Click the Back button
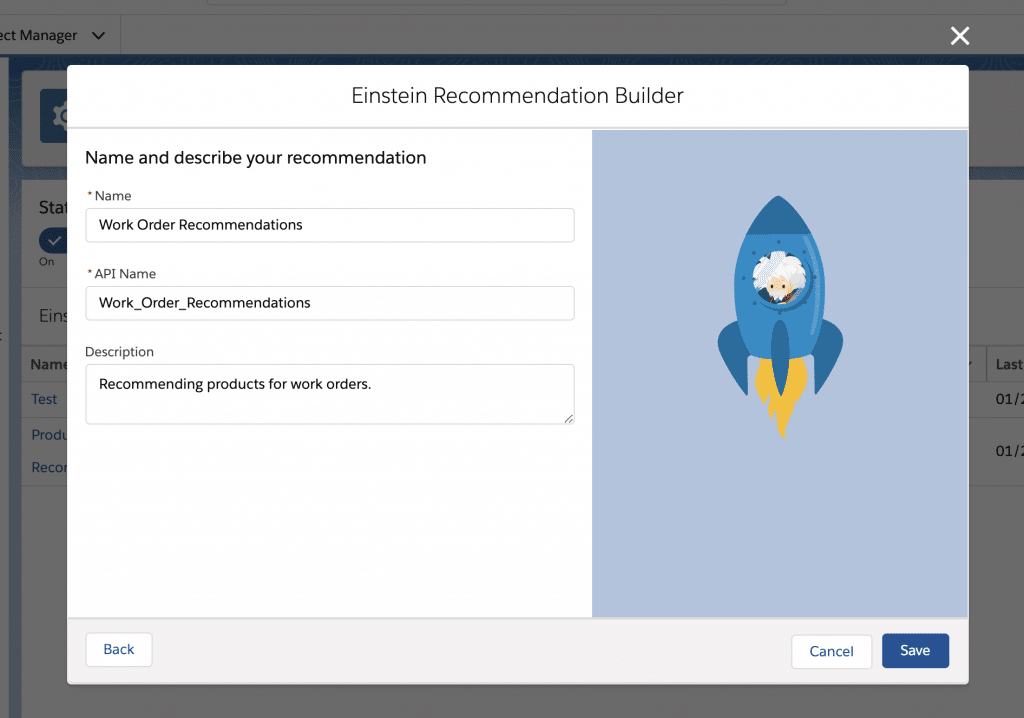This screenshot has width=1024, height=718. coord(118,649)
